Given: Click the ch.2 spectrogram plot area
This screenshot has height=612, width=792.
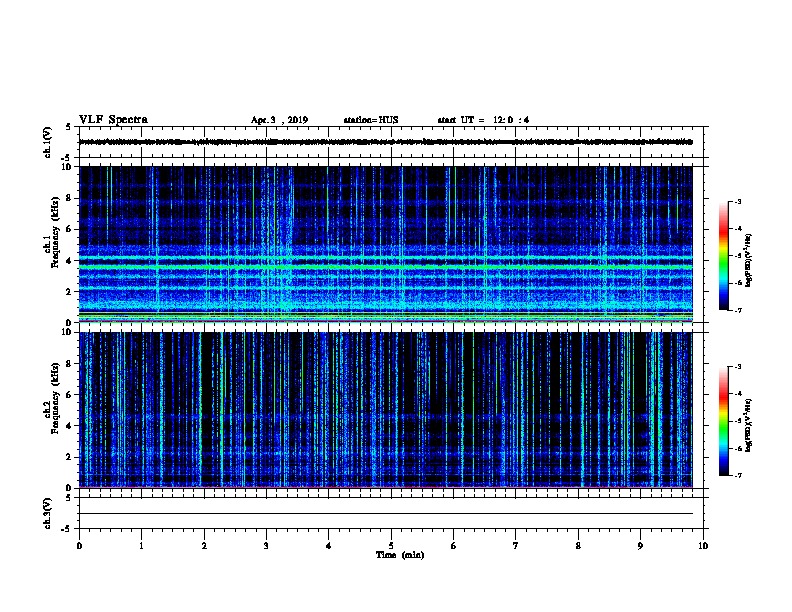Looking at the screenshot, I should click(386, 410).
